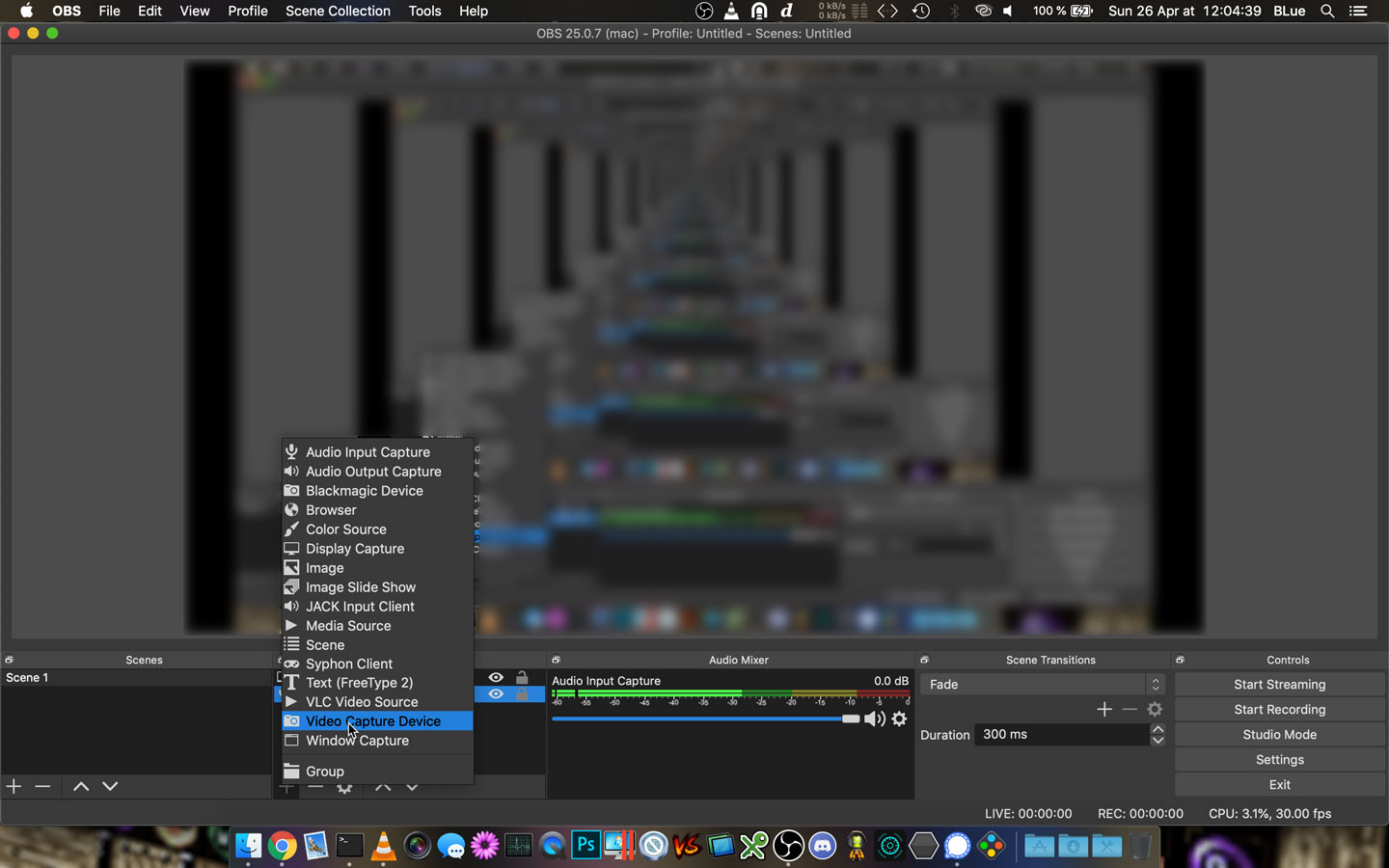Open Time Machine menu bar icon

(921, 11)
